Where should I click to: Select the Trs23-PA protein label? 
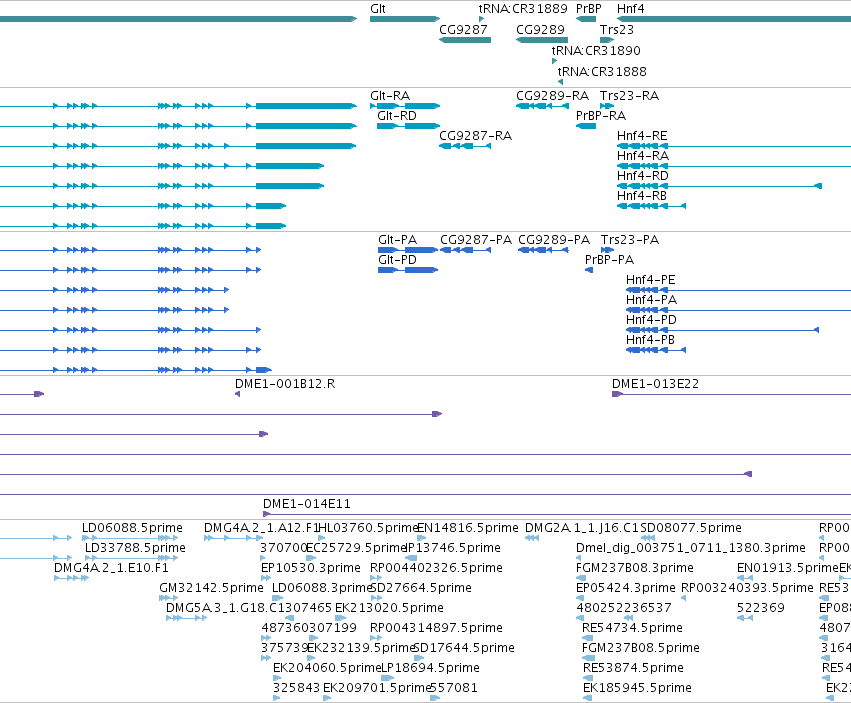click(630, 239)
